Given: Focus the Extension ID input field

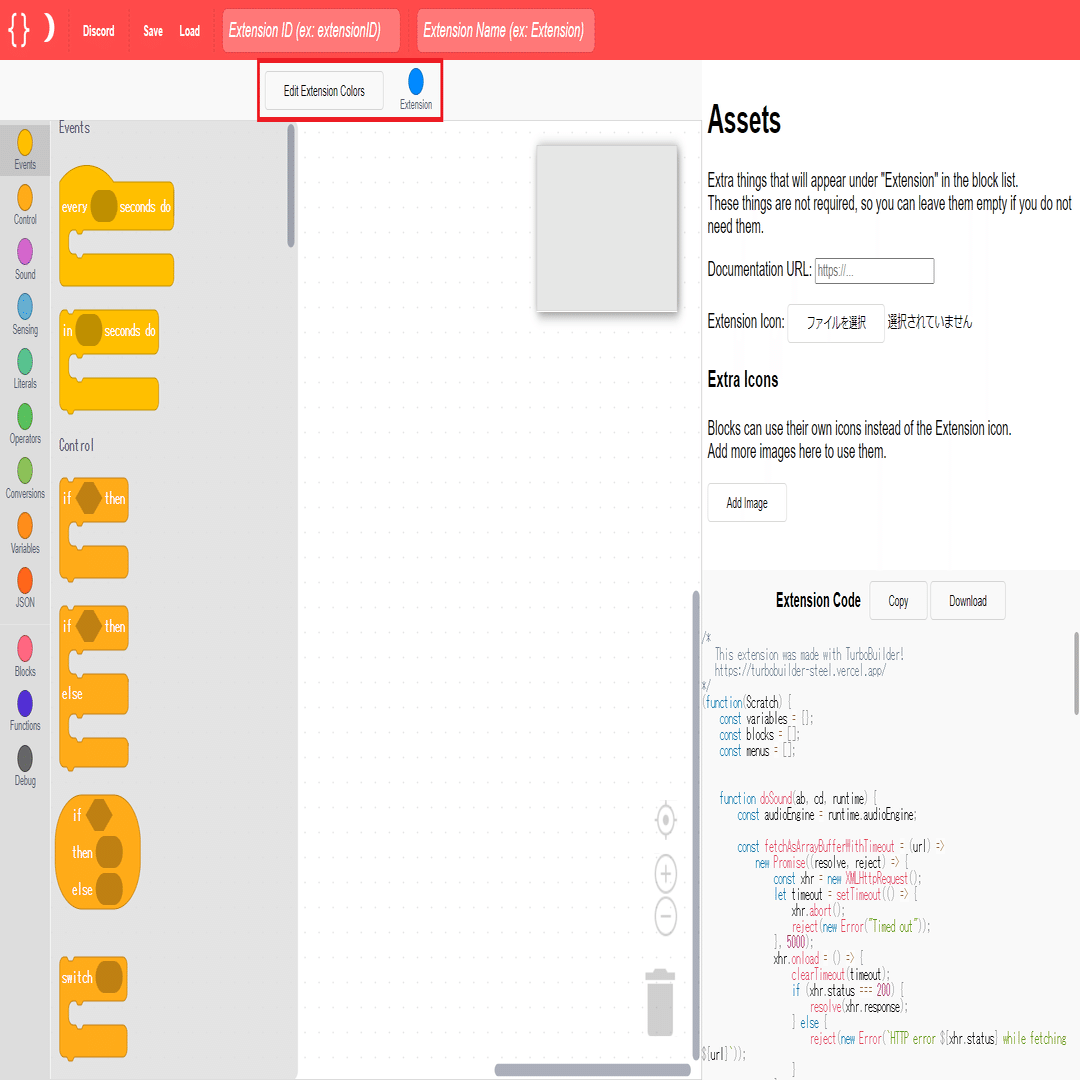Looking at the screenshot, I should 311,30.
